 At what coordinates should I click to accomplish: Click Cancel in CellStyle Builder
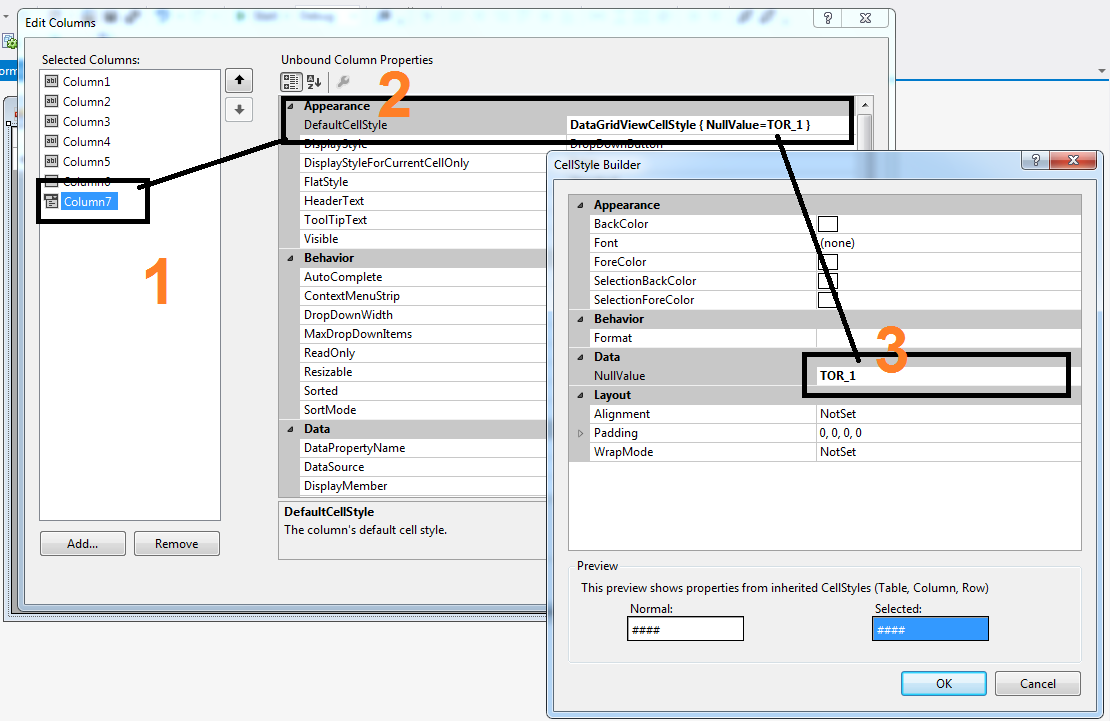click(1038, 683)
